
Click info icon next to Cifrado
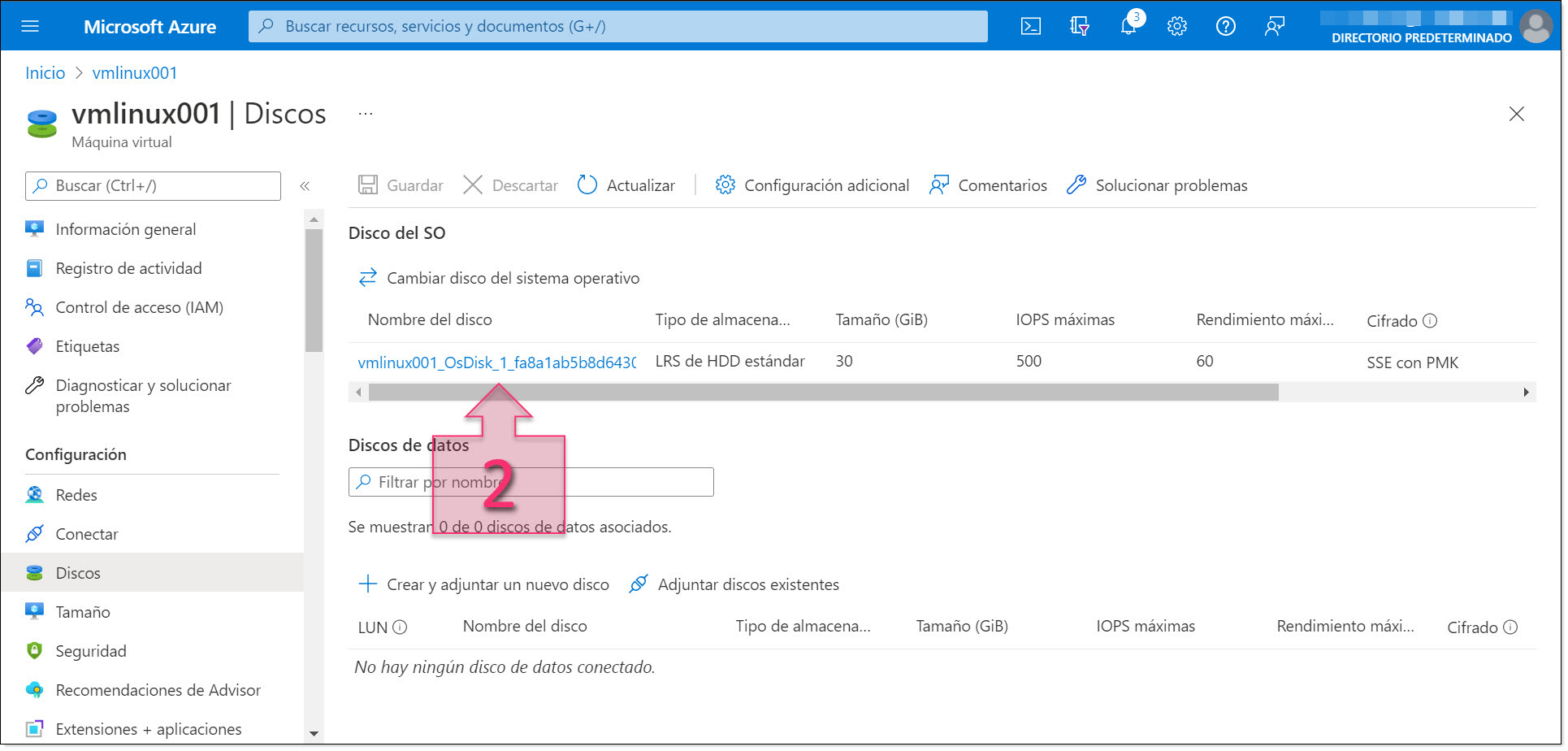click(x=1431, y=320)
